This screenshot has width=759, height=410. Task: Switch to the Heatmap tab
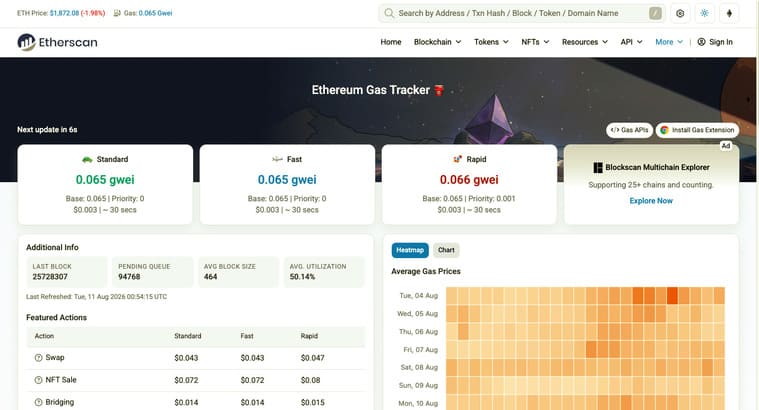[x=410, y=250]
